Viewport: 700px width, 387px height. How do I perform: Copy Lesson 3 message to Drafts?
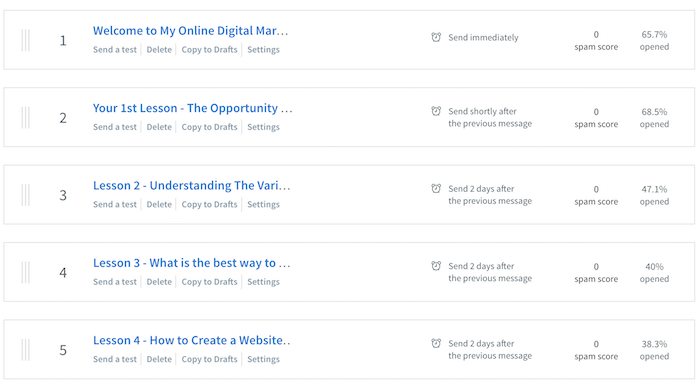(x=209, y=282)
